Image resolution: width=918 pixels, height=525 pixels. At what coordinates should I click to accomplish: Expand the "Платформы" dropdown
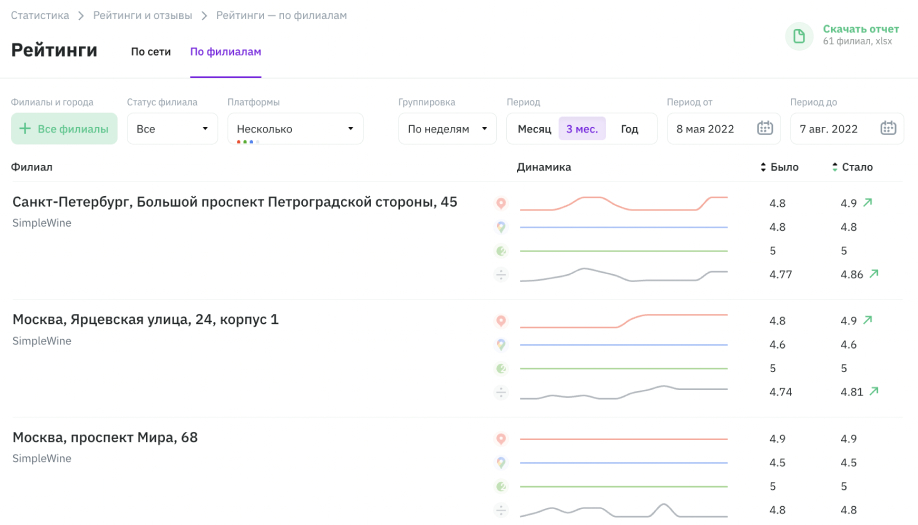295,129
